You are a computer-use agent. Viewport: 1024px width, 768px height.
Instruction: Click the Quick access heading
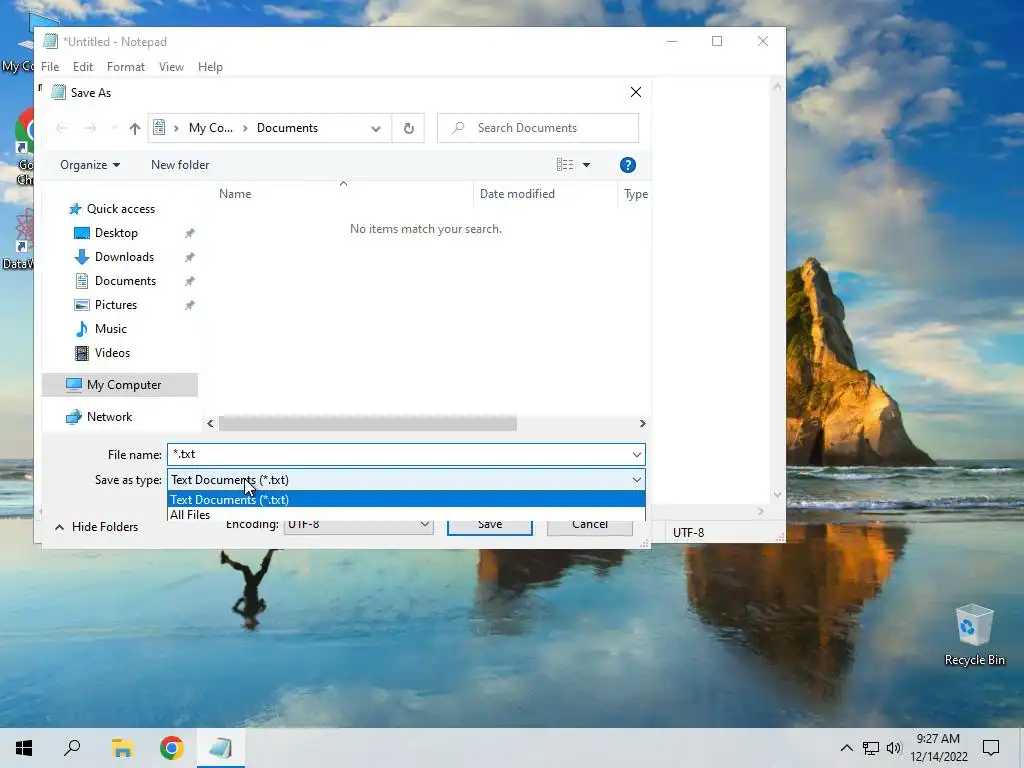[x=121, y=209]
